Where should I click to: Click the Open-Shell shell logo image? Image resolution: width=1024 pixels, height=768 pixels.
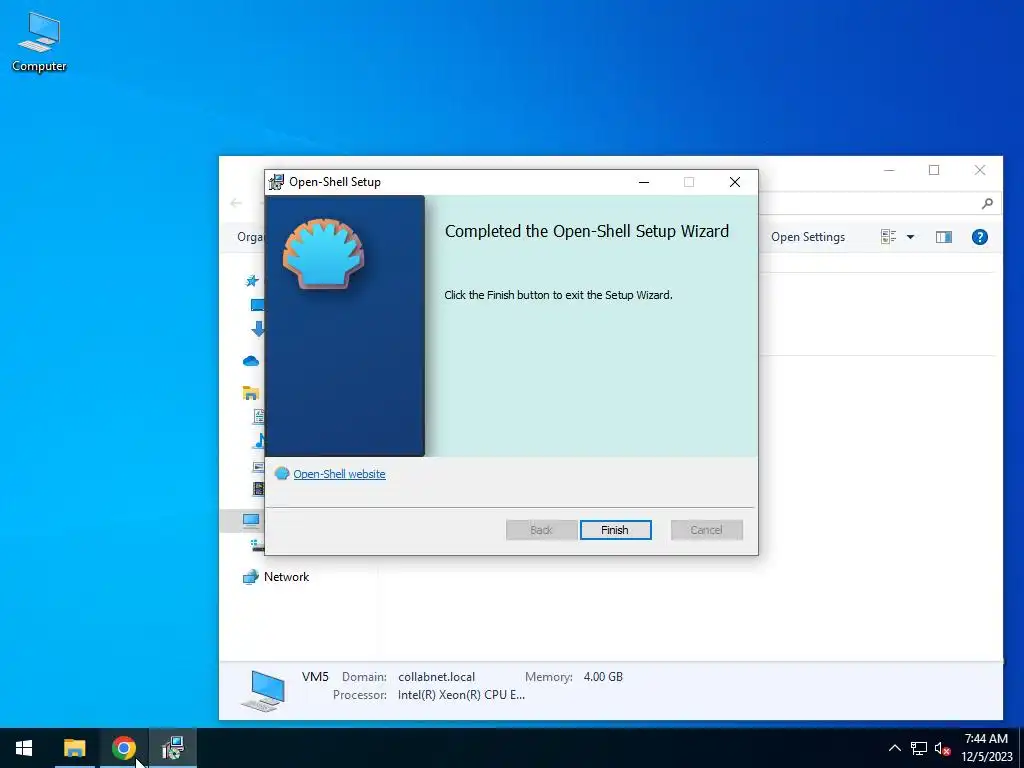[324, 253]
